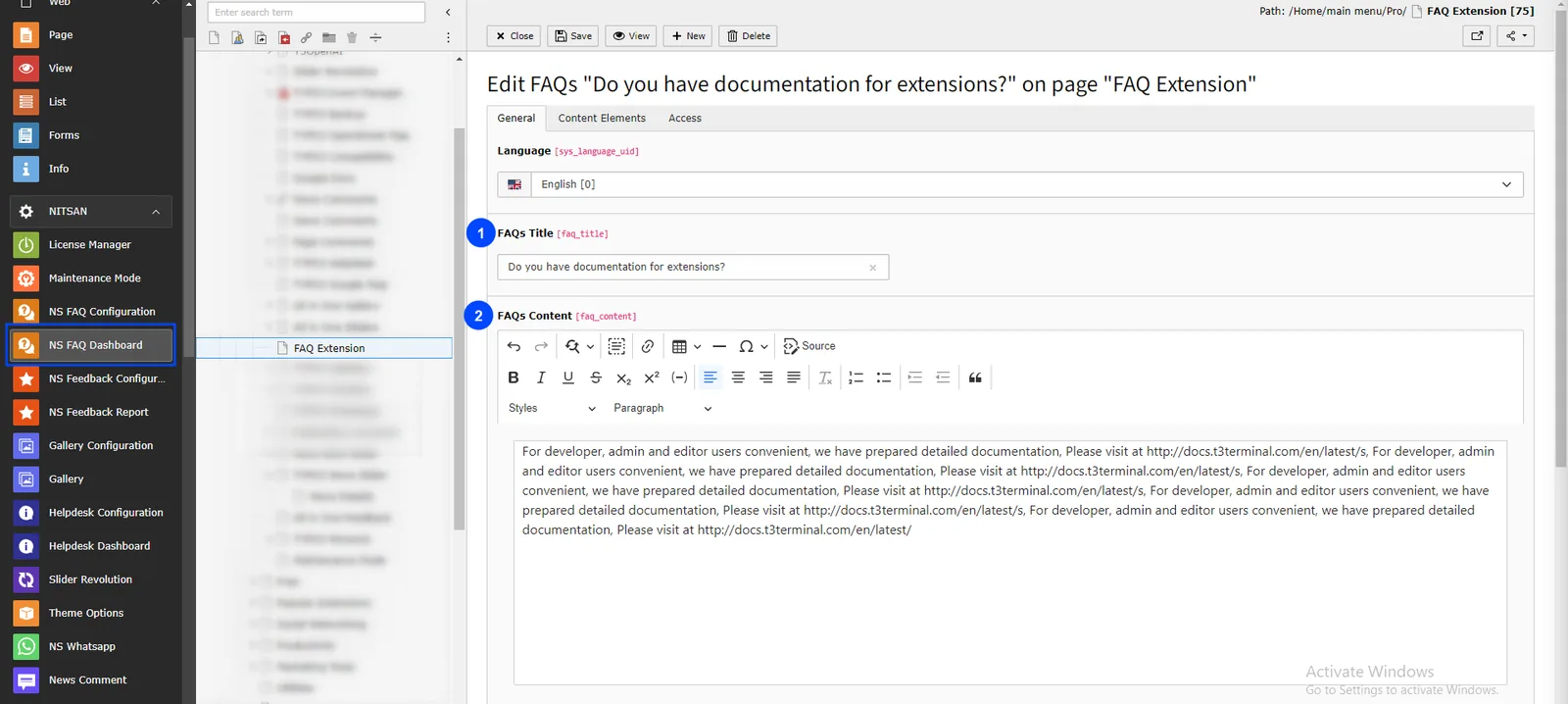Image resolution: width=1568 pixels, height=704 pixels.
Task: Insert a table using the grid icon
Action: [679, 346]
